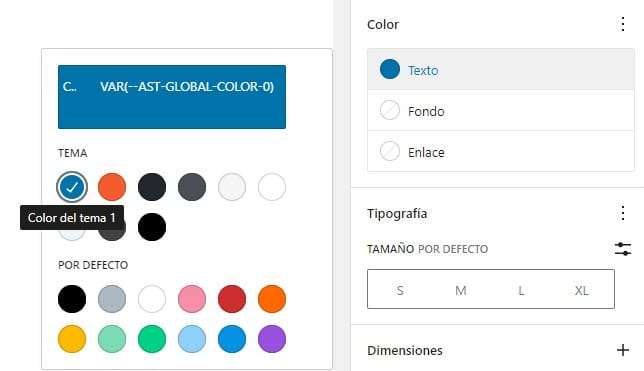Choose font size XL
This screenshot has height=371, width=644.
[582, 290]
